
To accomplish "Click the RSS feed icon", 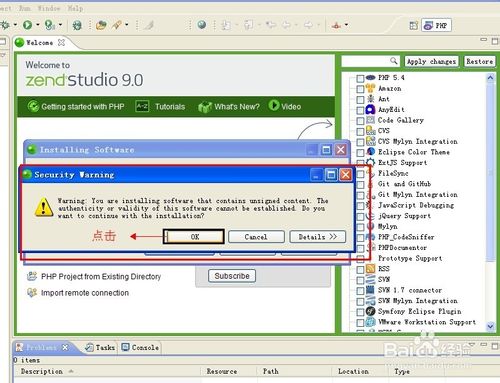I will coord(370,269).
